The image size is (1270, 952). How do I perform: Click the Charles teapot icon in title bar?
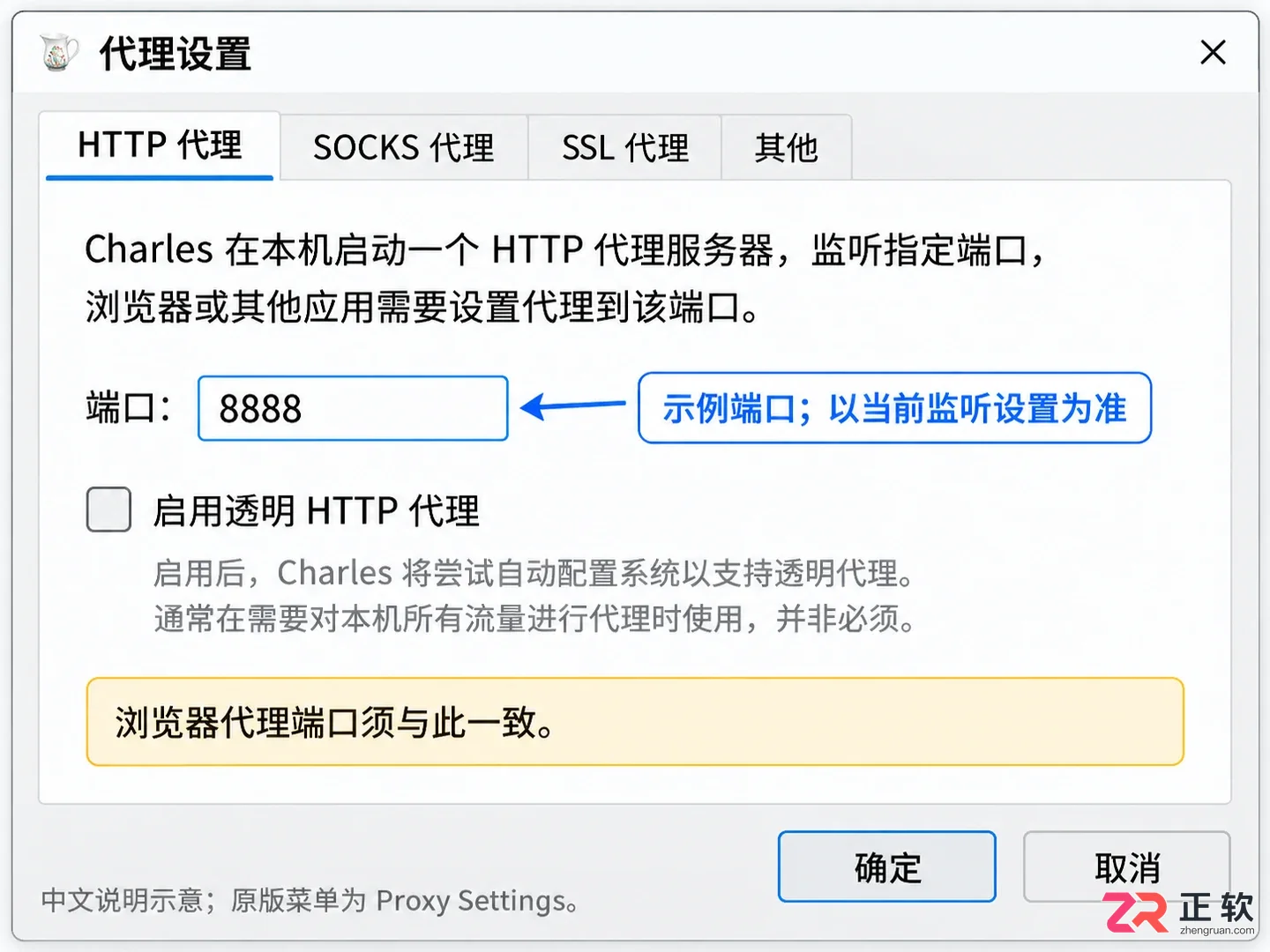(59, 53)
